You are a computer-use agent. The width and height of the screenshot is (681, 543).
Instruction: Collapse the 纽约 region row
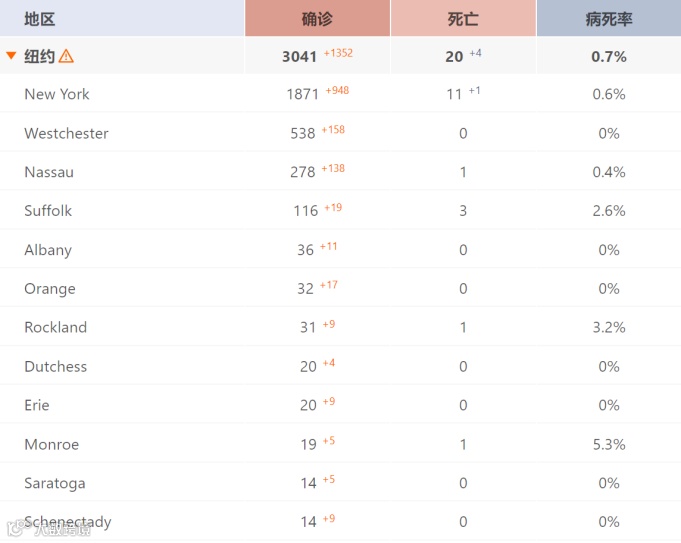click(x=11, y=56)
